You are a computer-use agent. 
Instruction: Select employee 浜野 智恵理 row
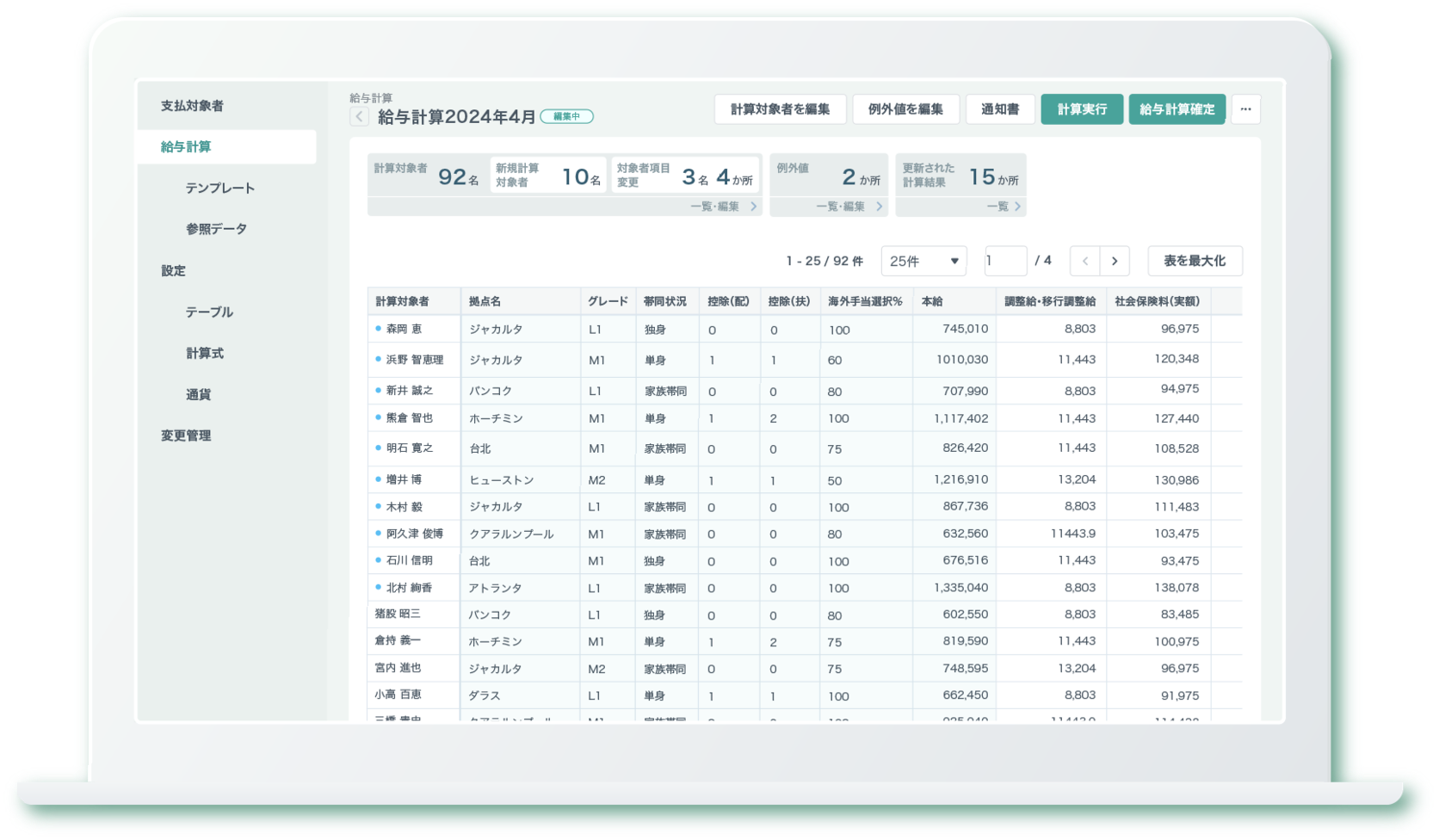805,360
